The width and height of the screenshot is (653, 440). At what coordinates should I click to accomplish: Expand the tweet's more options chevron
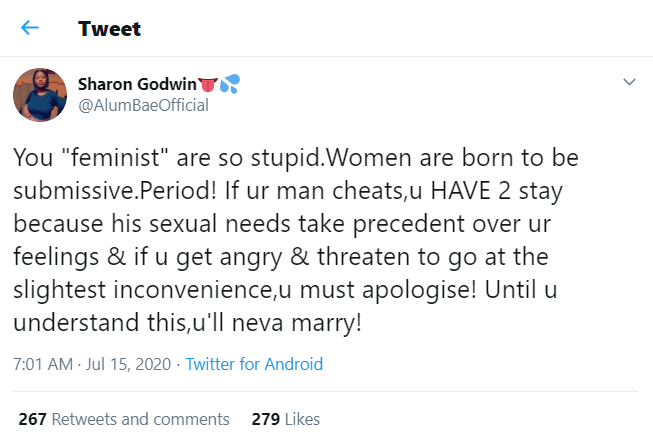coord(629,81)
